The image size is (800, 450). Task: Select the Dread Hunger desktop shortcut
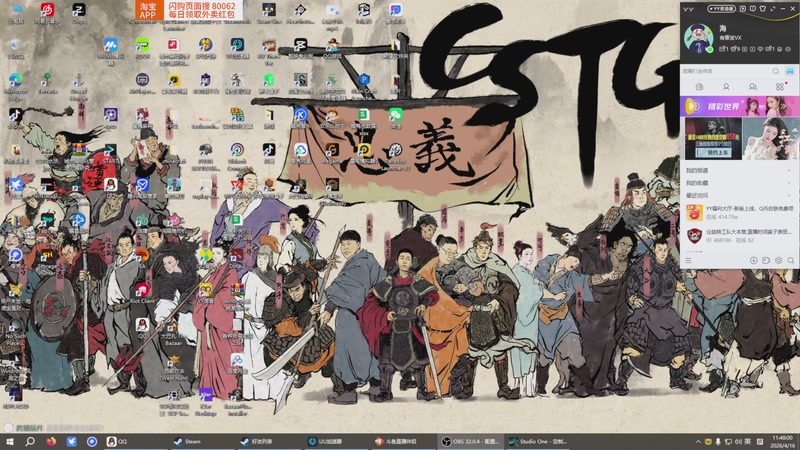pos(78,86)
